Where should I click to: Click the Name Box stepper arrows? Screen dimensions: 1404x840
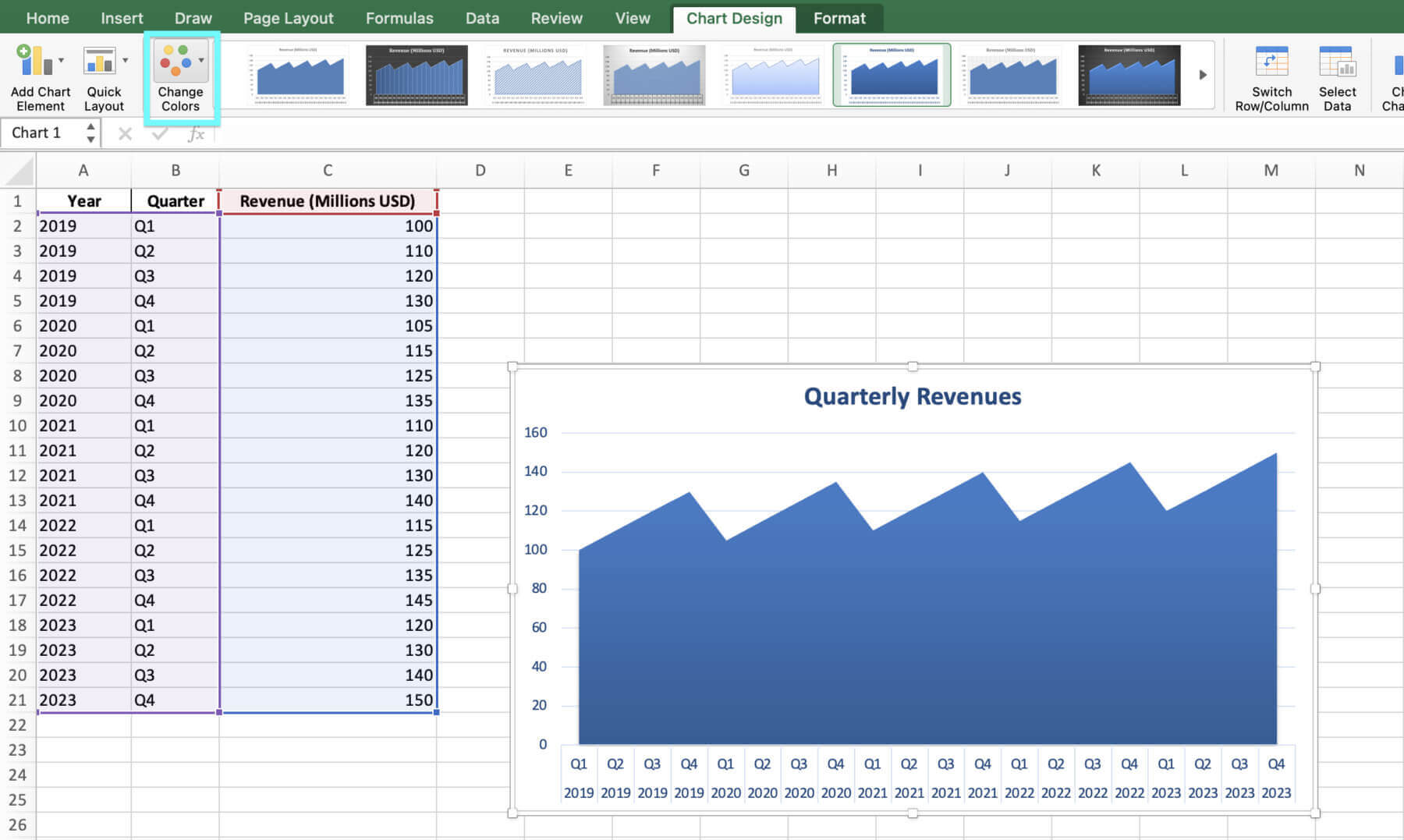click(x=90, y=133)
